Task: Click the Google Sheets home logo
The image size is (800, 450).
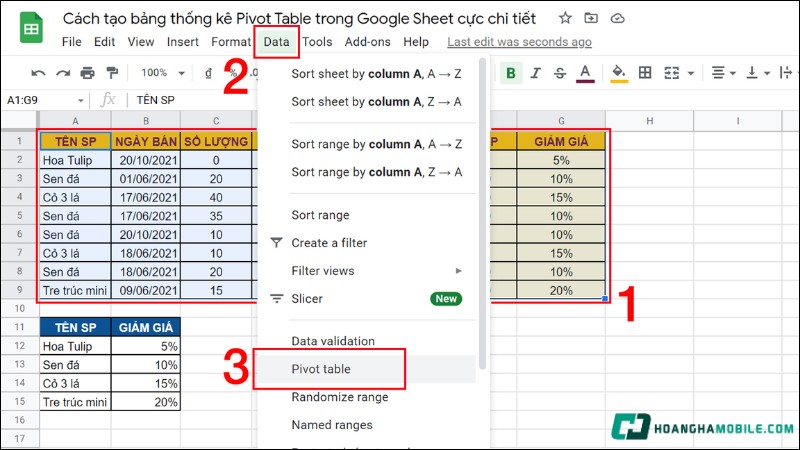Action: click(31, 28)
